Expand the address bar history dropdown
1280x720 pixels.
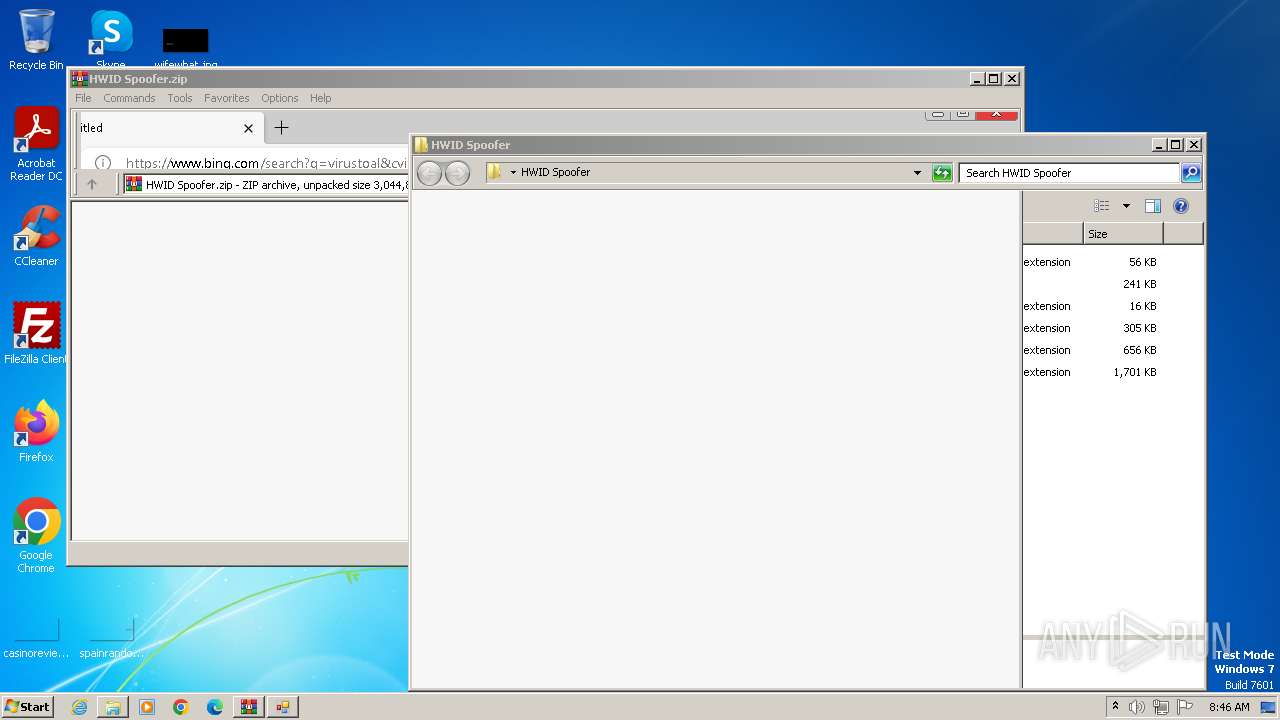917,173
